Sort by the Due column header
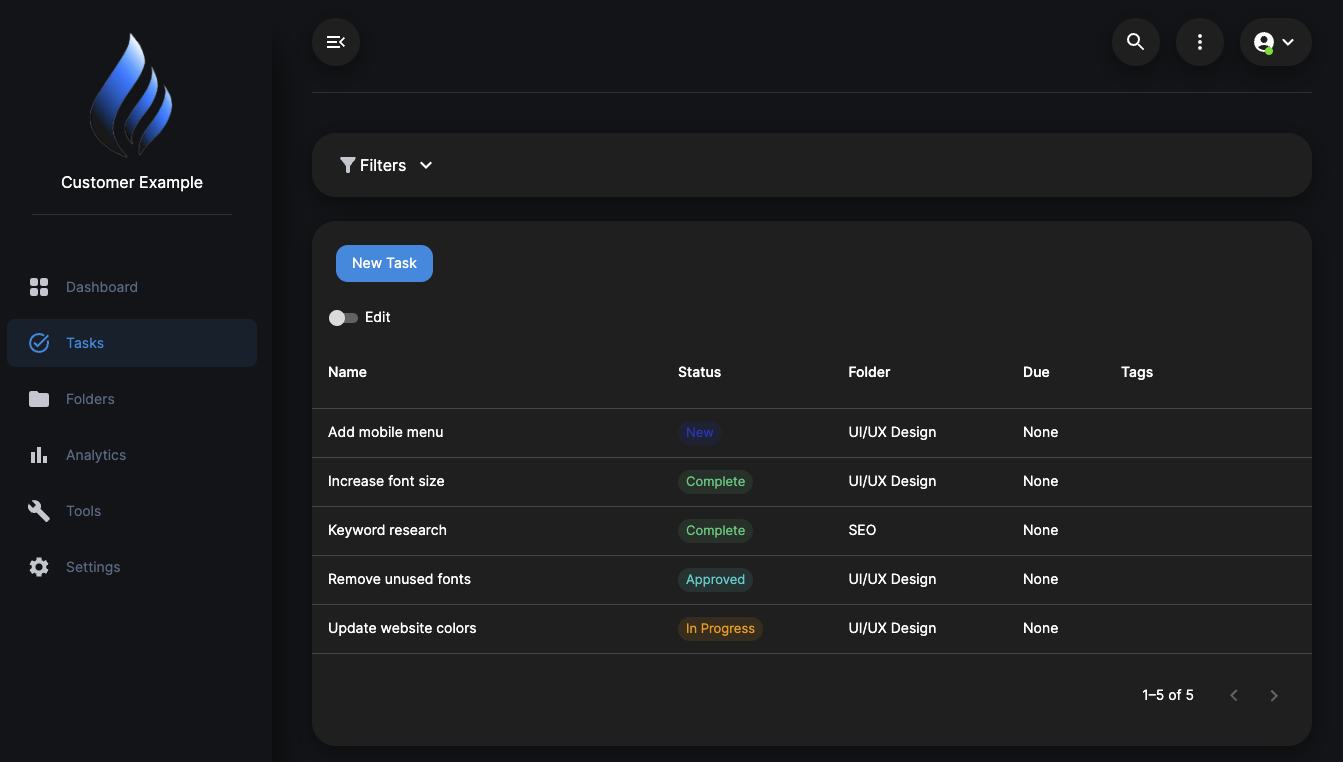Screen dimensions: 1343x762 coord(1036,372)
